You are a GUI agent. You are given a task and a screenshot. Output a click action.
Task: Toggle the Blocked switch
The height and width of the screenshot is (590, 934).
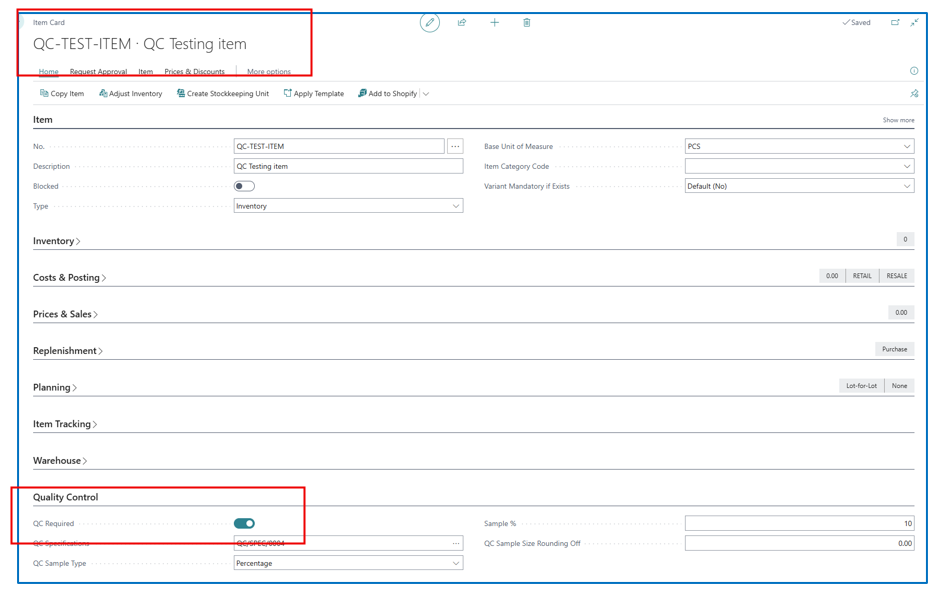[244, 186]
